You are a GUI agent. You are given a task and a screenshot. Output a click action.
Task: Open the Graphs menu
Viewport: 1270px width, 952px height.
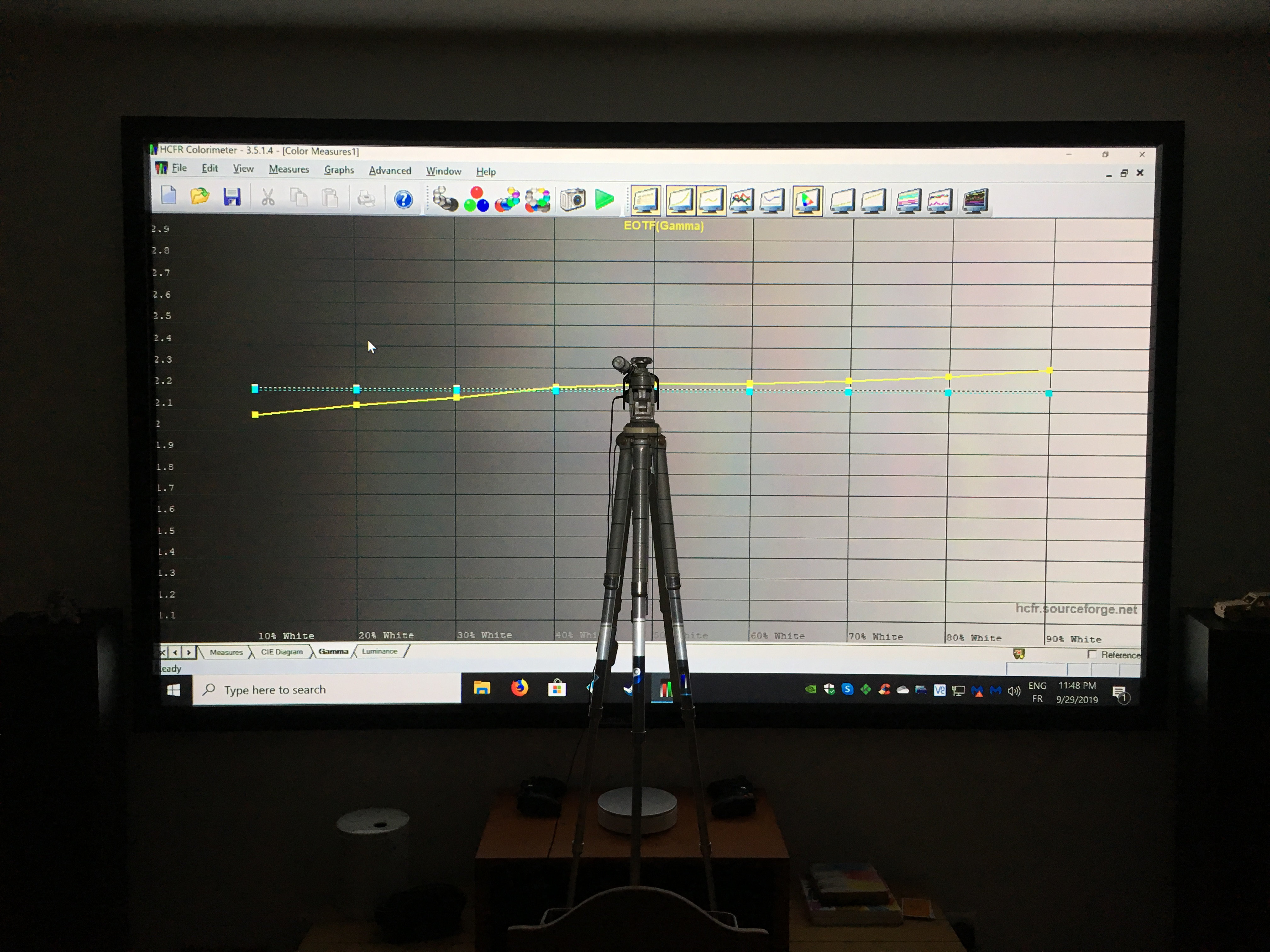point(339,170)
